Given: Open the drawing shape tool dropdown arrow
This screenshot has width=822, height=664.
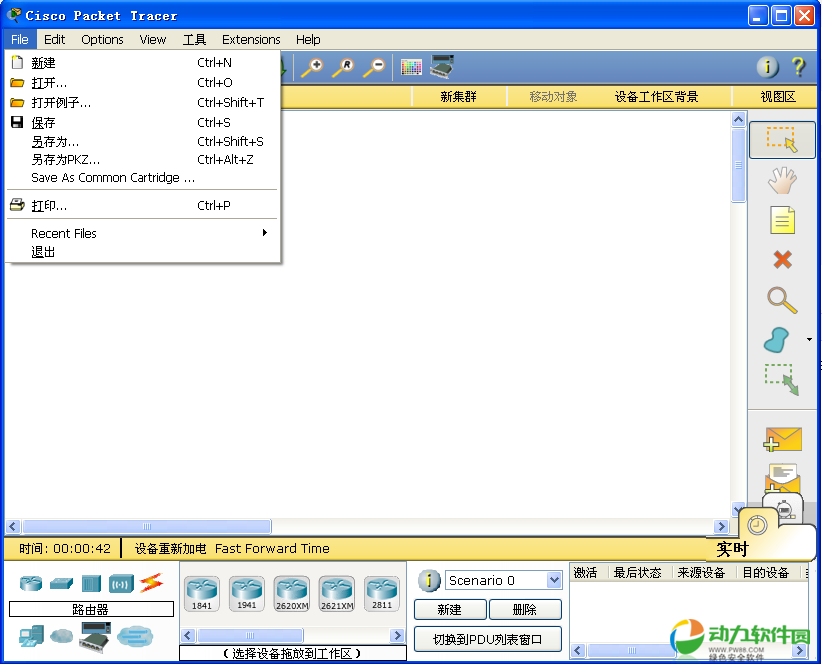Looking at the screenshot, I should [809, 340].
